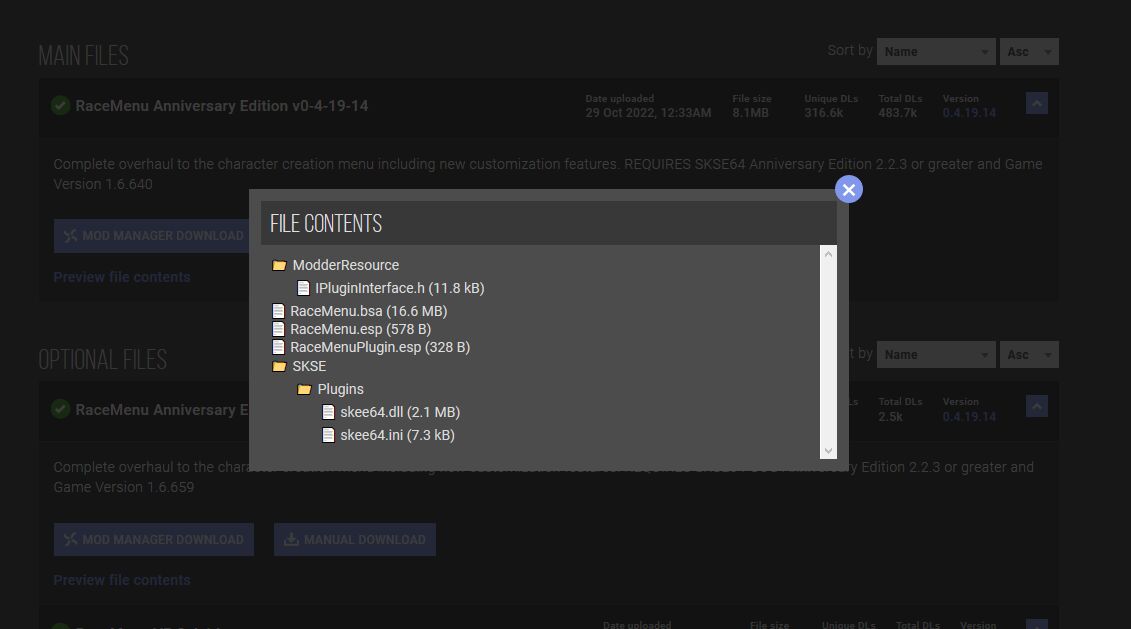Select the SKSE folder icon
Image resolution: width=1131 pixels, height=629 pixels.
pos(279,366)
